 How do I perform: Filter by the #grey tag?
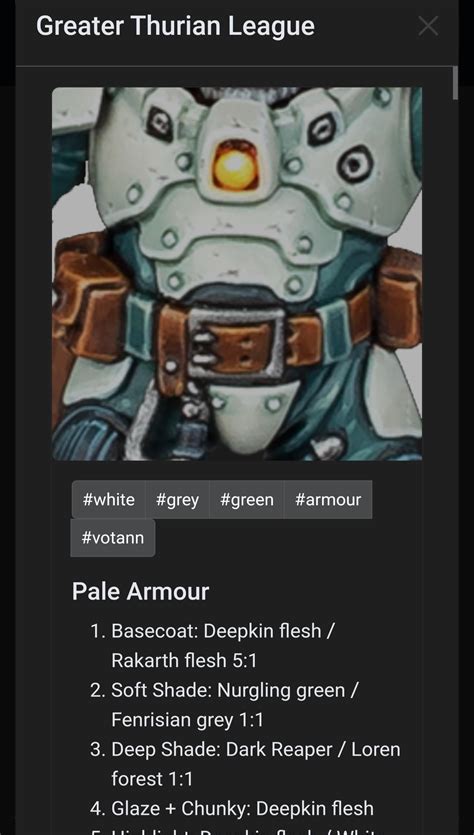[177, 500]
